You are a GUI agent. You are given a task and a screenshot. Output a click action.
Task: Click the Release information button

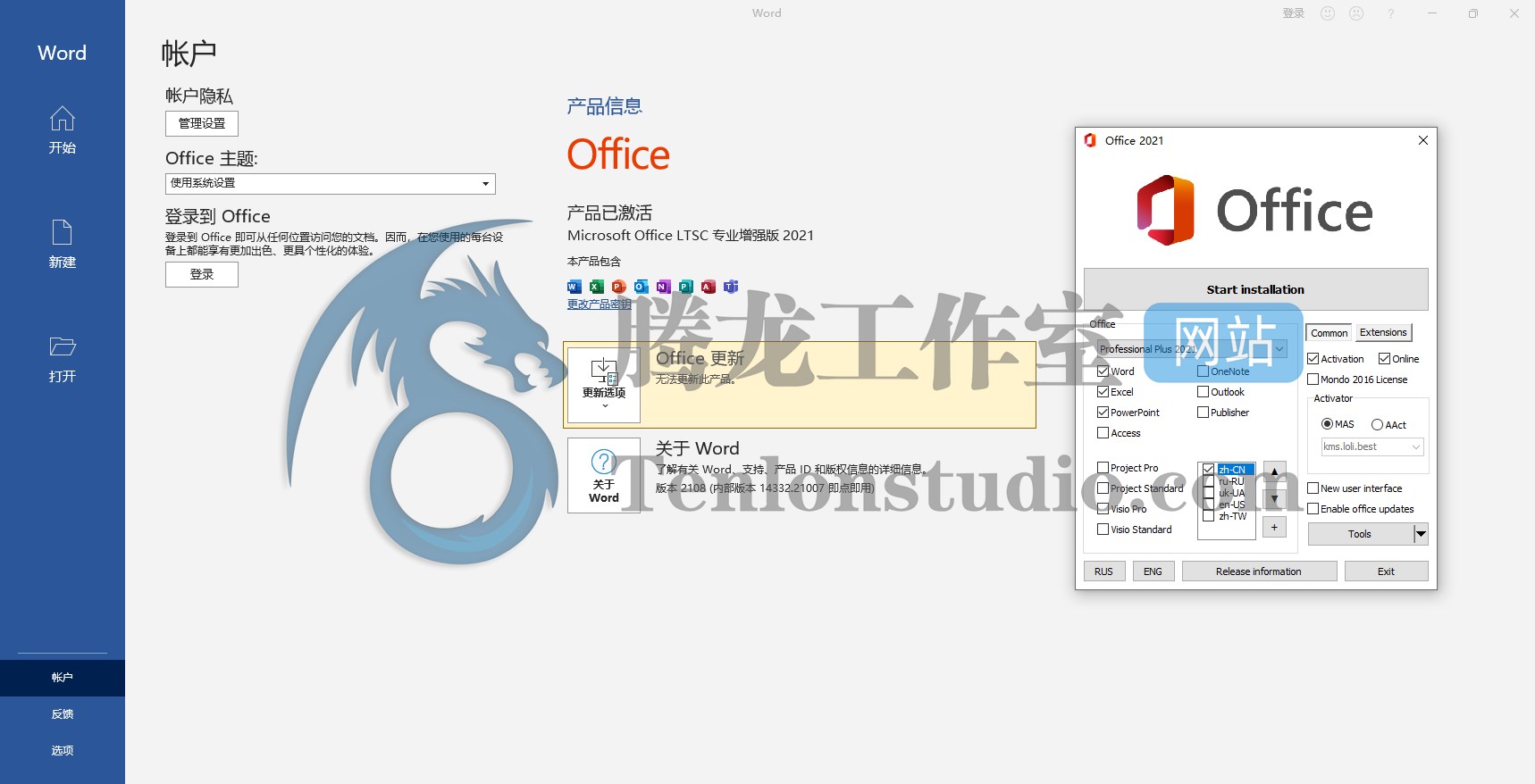(x=1259, y=571)
